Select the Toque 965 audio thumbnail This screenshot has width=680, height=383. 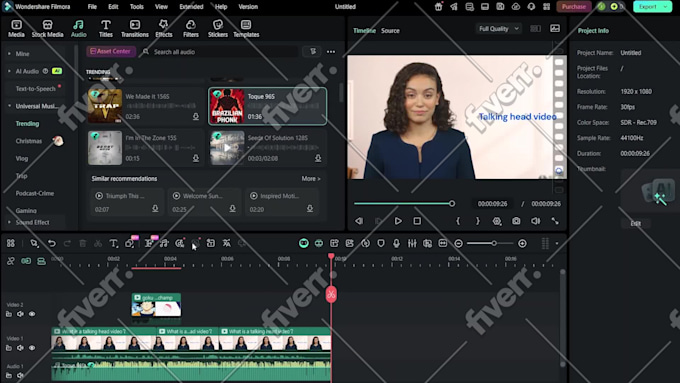click(x=227, y=106)
